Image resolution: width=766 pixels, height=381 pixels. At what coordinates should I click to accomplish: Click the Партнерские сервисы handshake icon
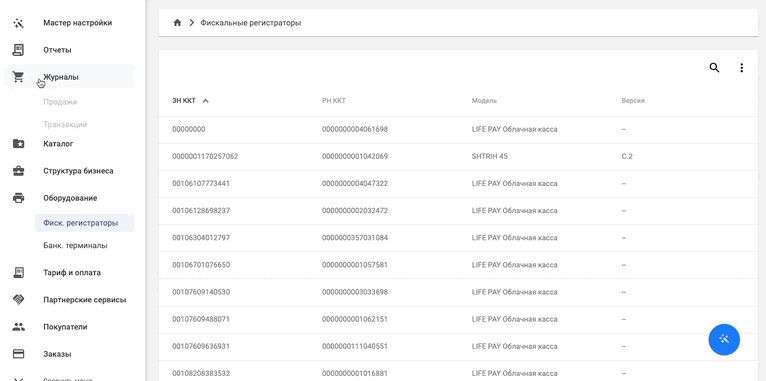tap(19, 299)
